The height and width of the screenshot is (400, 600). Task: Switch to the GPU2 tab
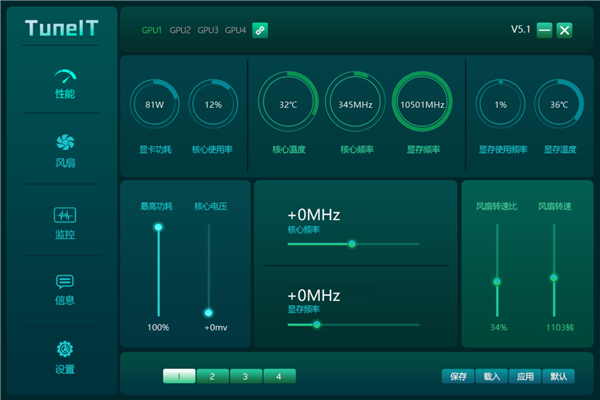coord(180,30)
